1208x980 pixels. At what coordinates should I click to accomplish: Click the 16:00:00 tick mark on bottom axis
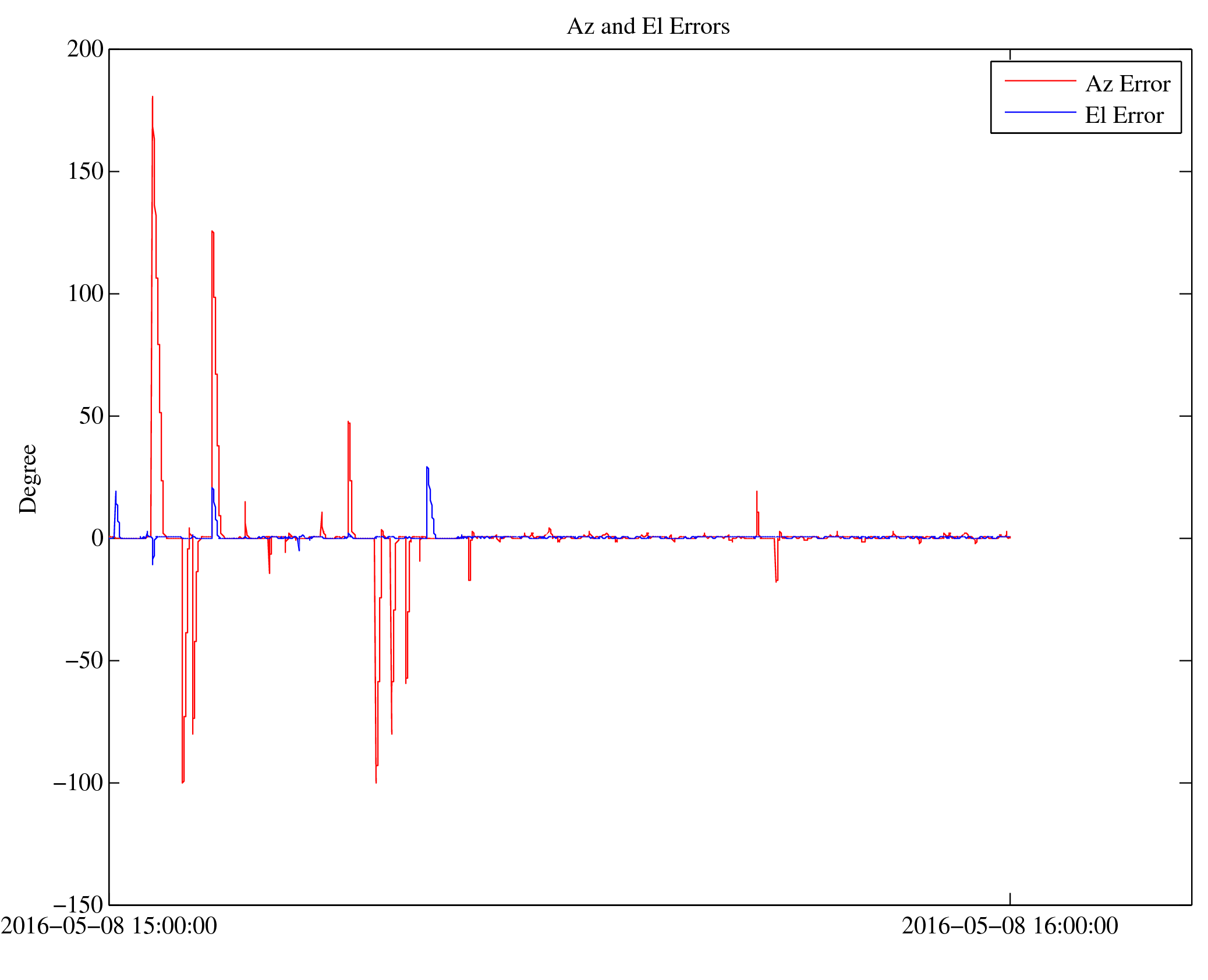1010,898
